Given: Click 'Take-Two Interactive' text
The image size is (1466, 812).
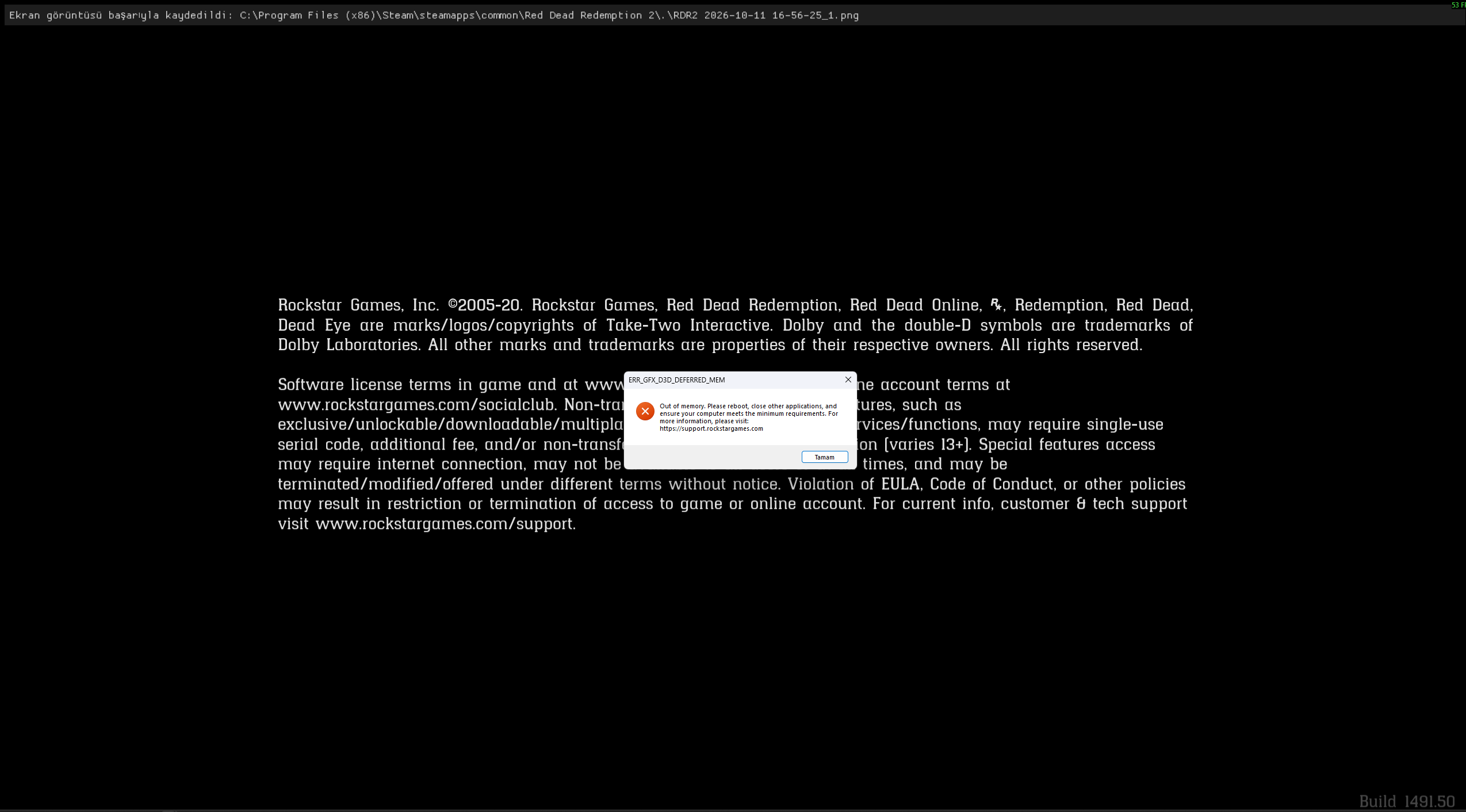Looking at the screenshot, I should pos(688,325).
